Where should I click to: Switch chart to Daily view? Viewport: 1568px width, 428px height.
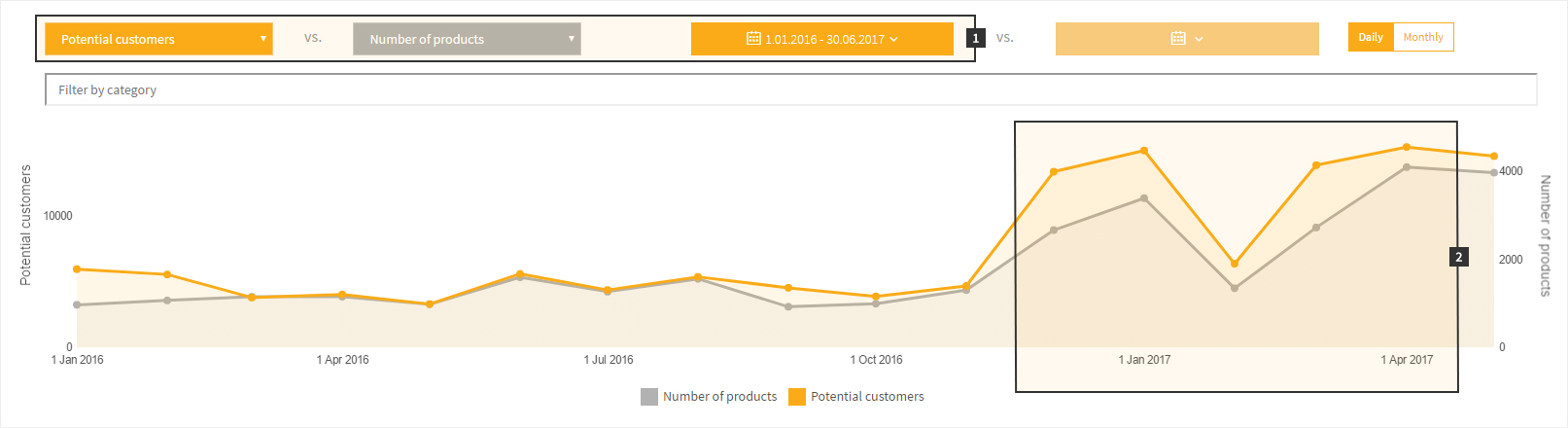[x=1371, y=37]
